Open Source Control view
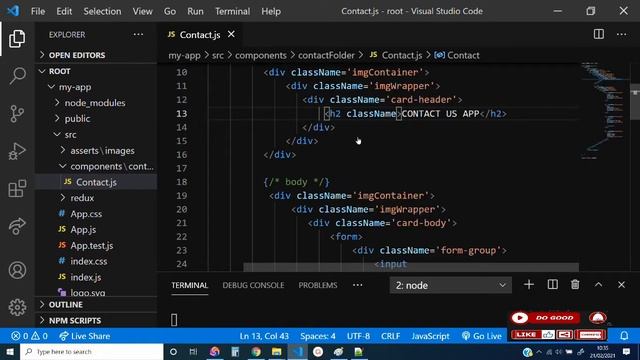This screenshot has width=640, height=360. click(17, 113)
